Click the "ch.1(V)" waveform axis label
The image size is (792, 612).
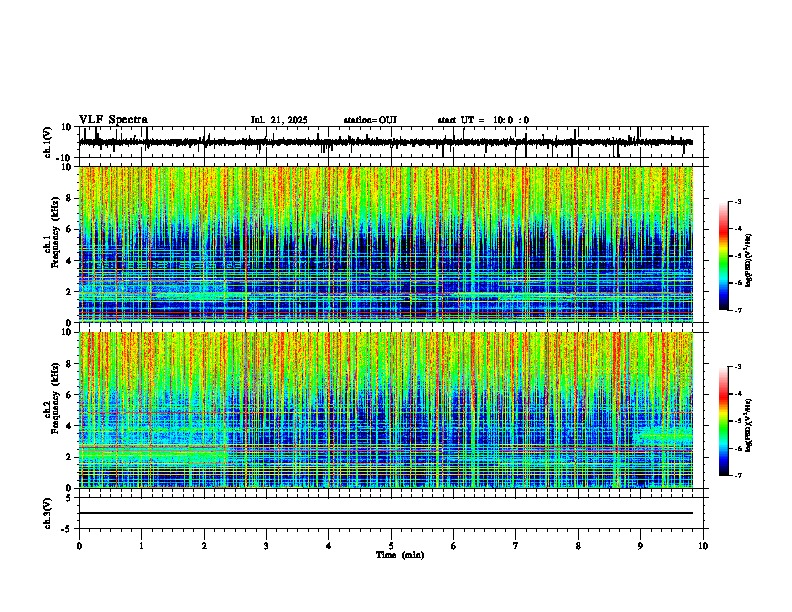pyautogui.click(x=48, y=142)
